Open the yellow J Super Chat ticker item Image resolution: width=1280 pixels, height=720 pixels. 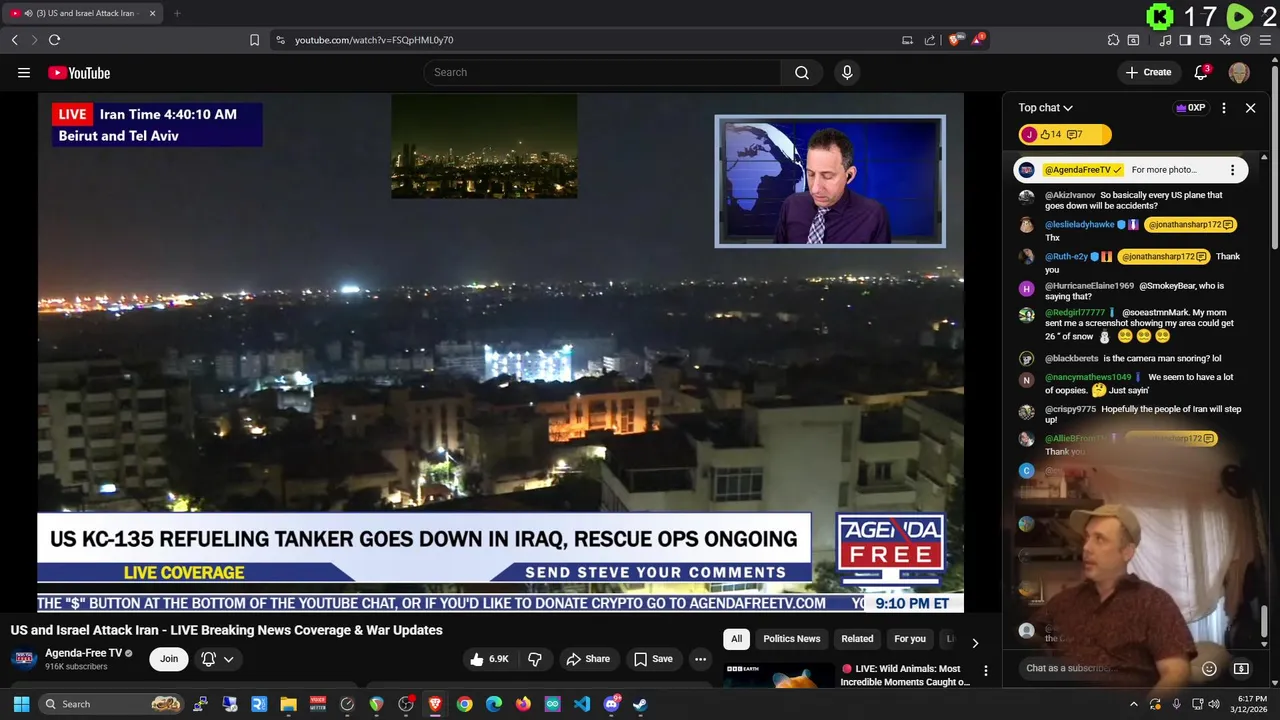click(x=1065, y=134)
